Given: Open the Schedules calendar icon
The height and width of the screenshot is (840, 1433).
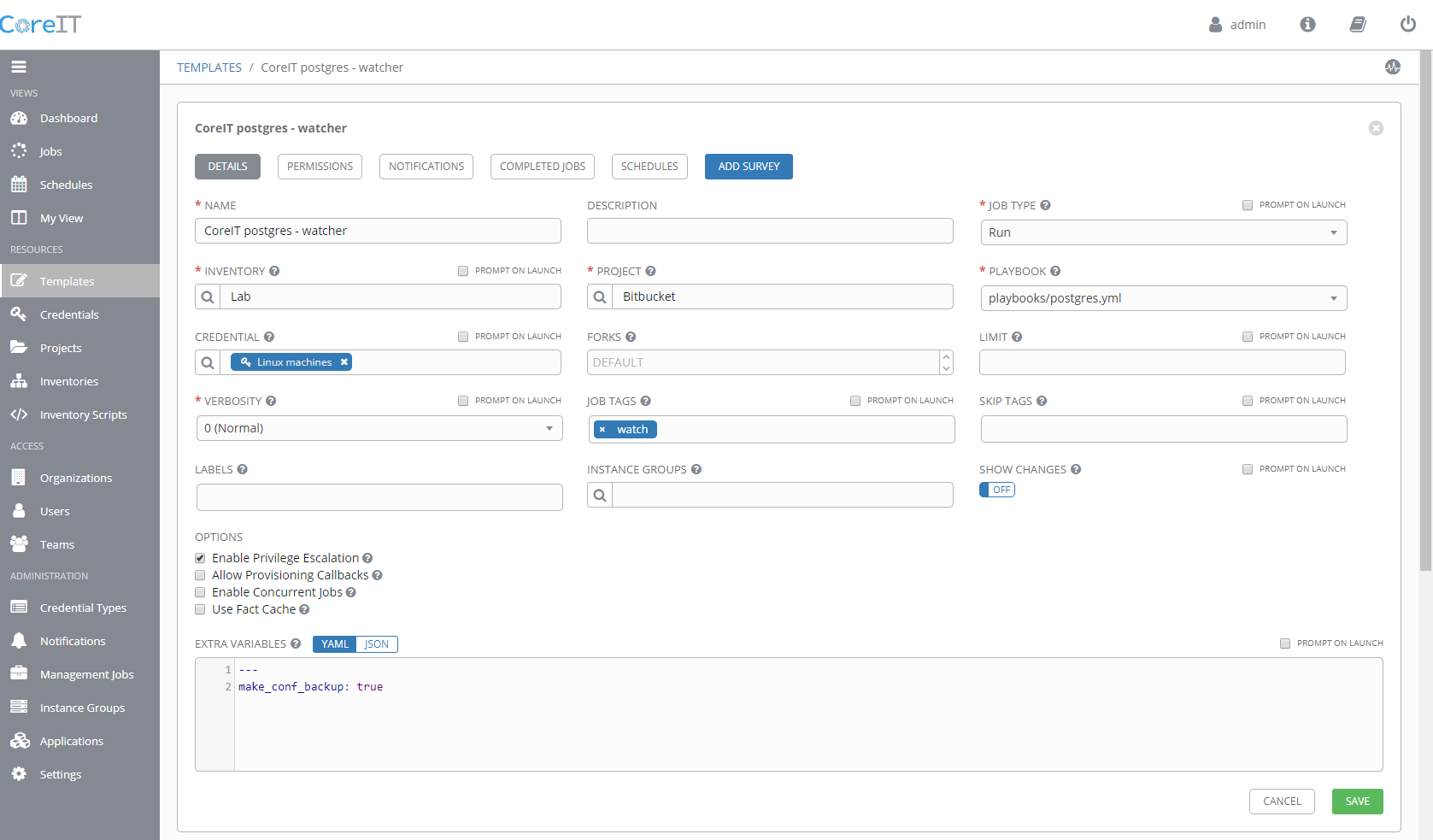Looking at the screenshot, I should click(x=19, y=185).
